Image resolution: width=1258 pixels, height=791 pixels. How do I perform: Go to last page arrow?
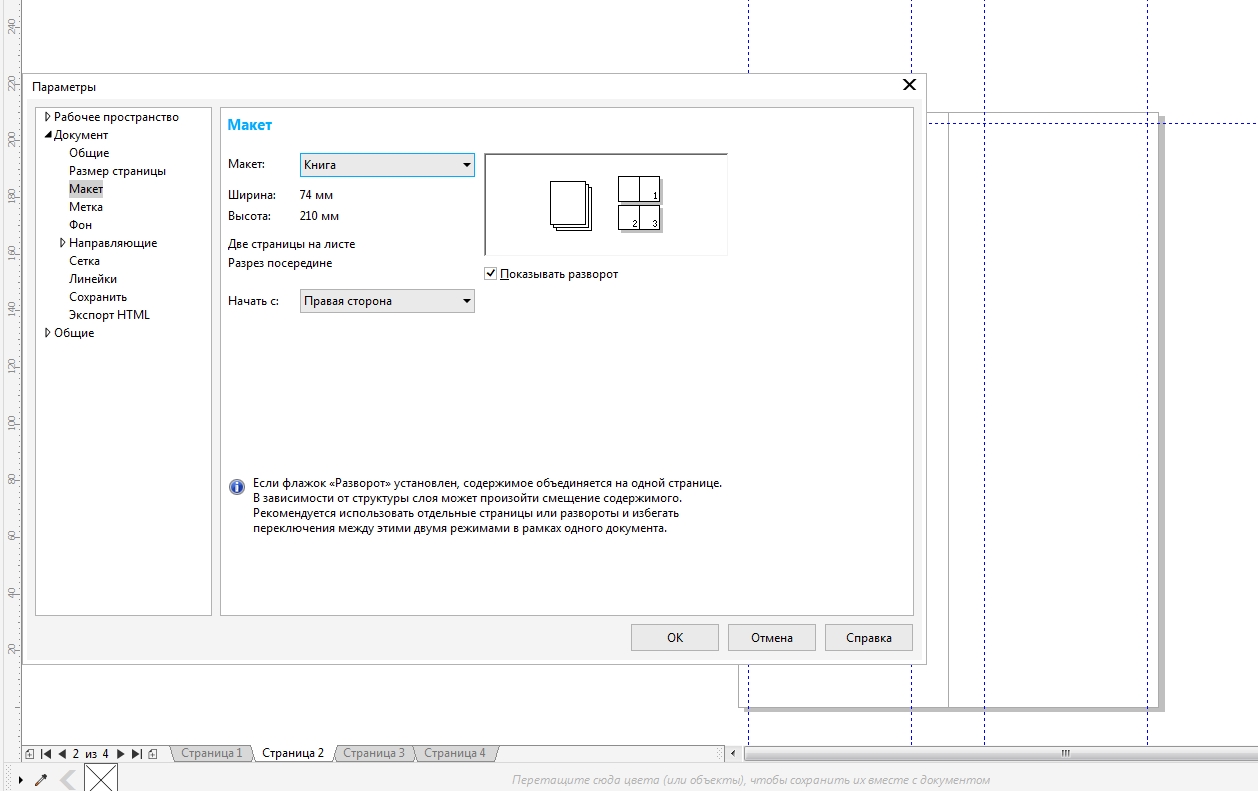point(137,753)
